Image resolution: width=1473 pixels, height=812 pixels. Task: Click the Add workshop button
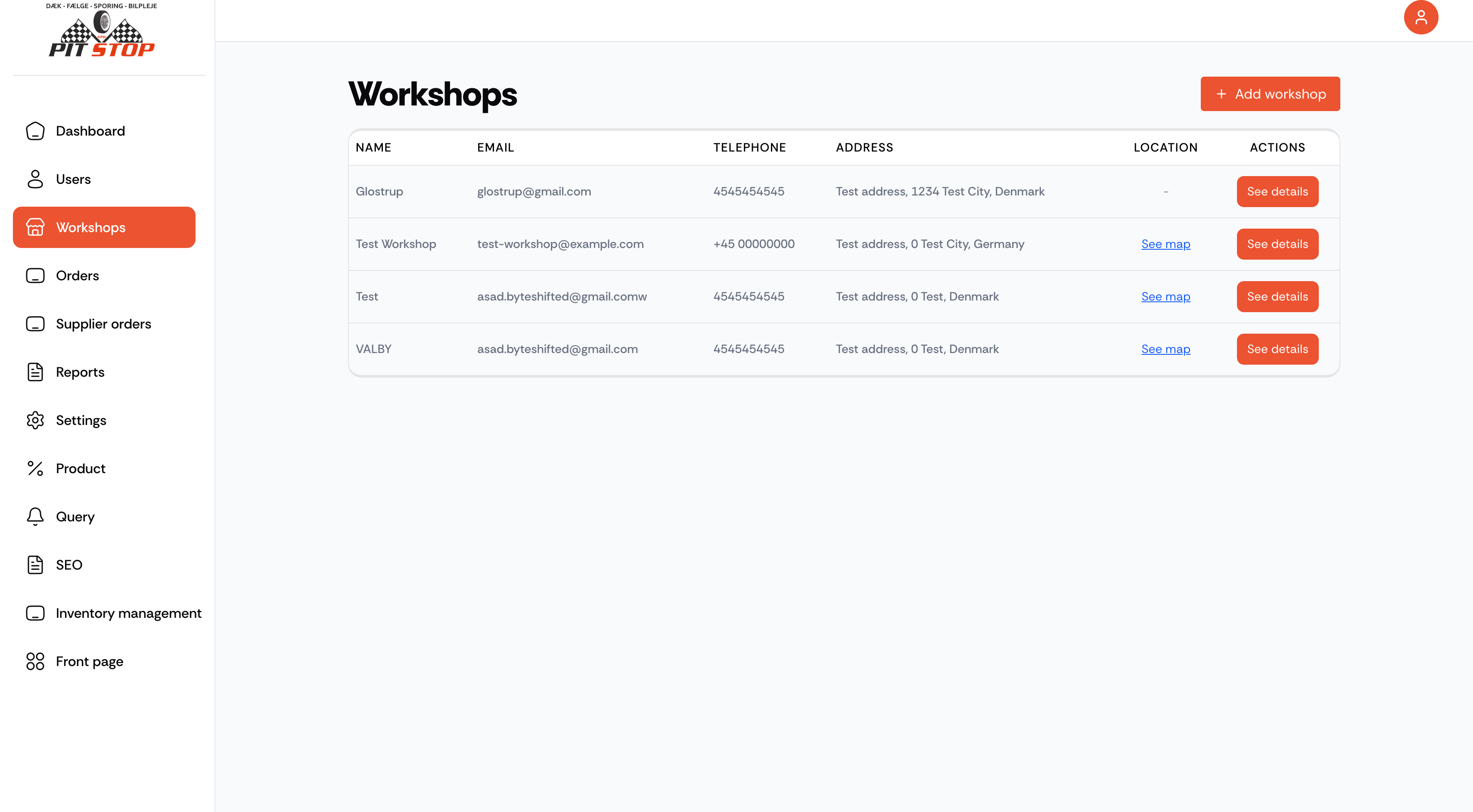pos(1270,94)
